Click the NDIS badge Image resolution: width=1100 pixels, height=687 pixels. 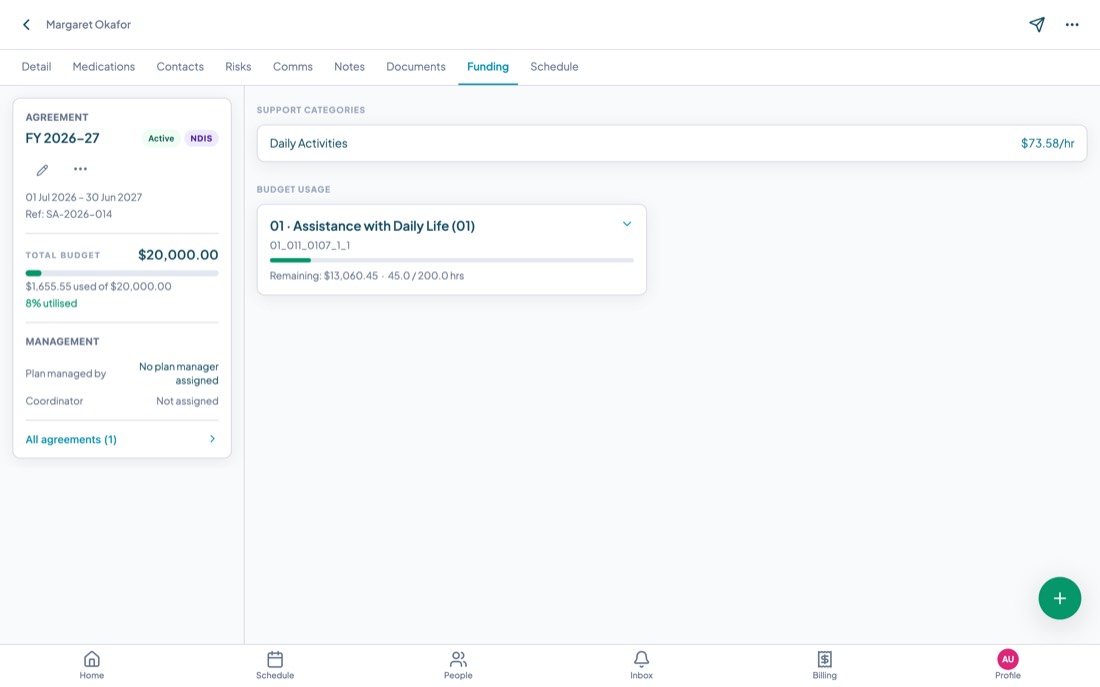coord(201,138)
